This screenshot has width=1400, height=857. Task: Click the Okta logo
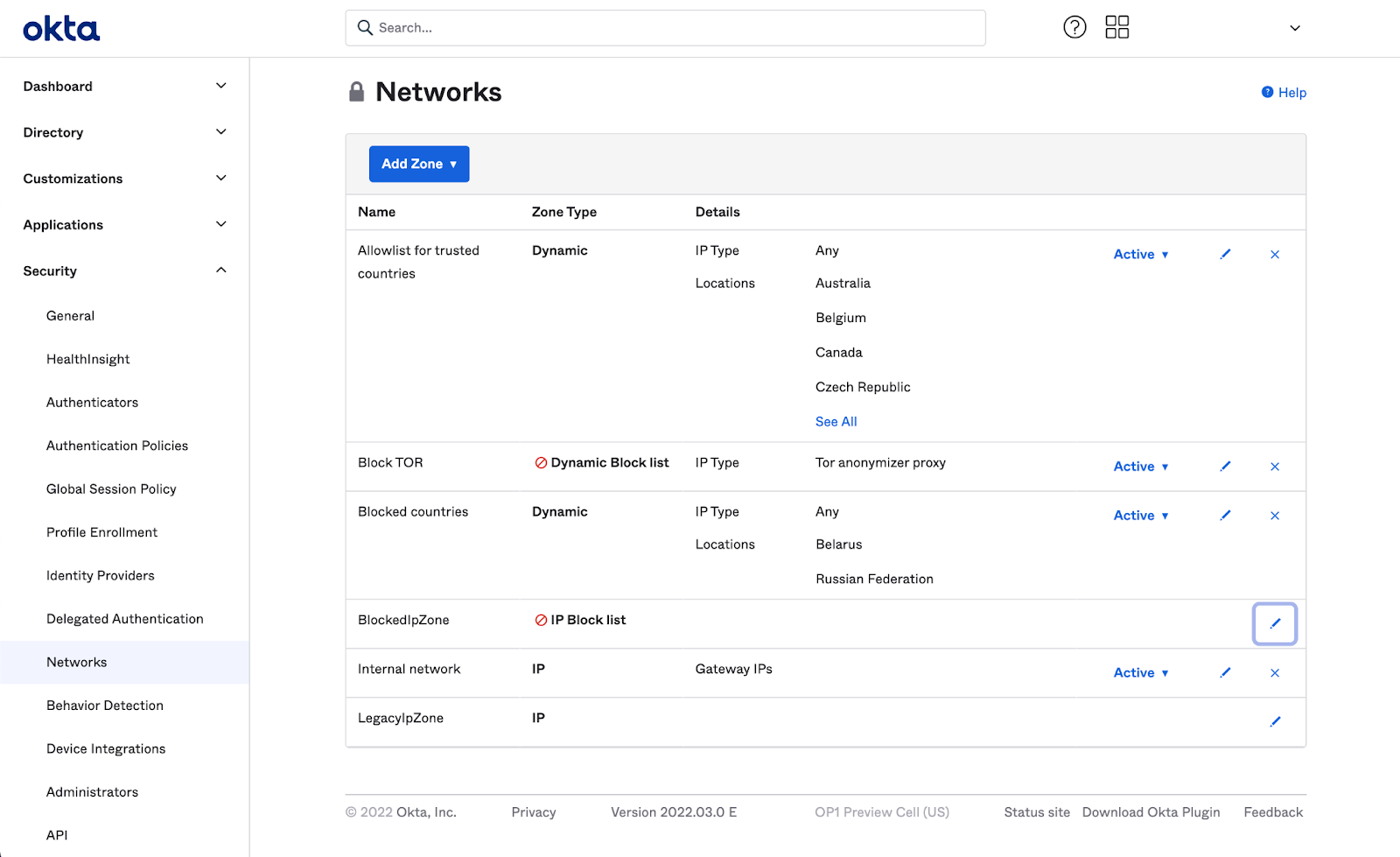[x=61, y=29]
